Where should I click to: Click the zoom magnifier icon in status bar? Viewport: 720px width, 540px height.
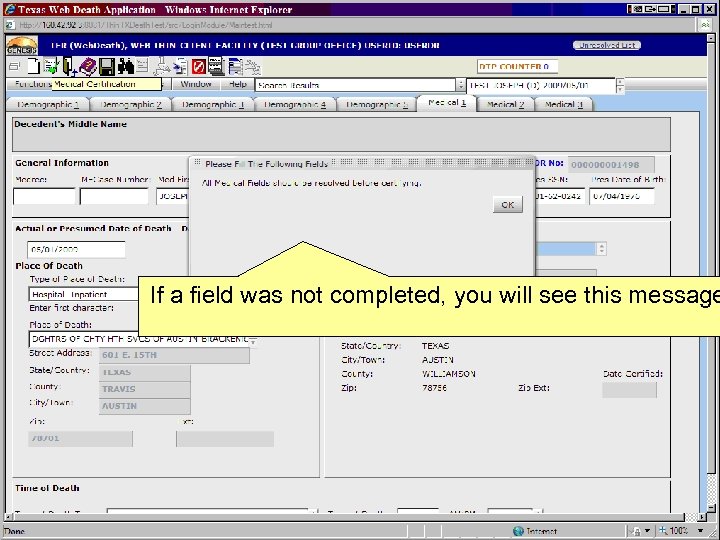pos(664,531)
